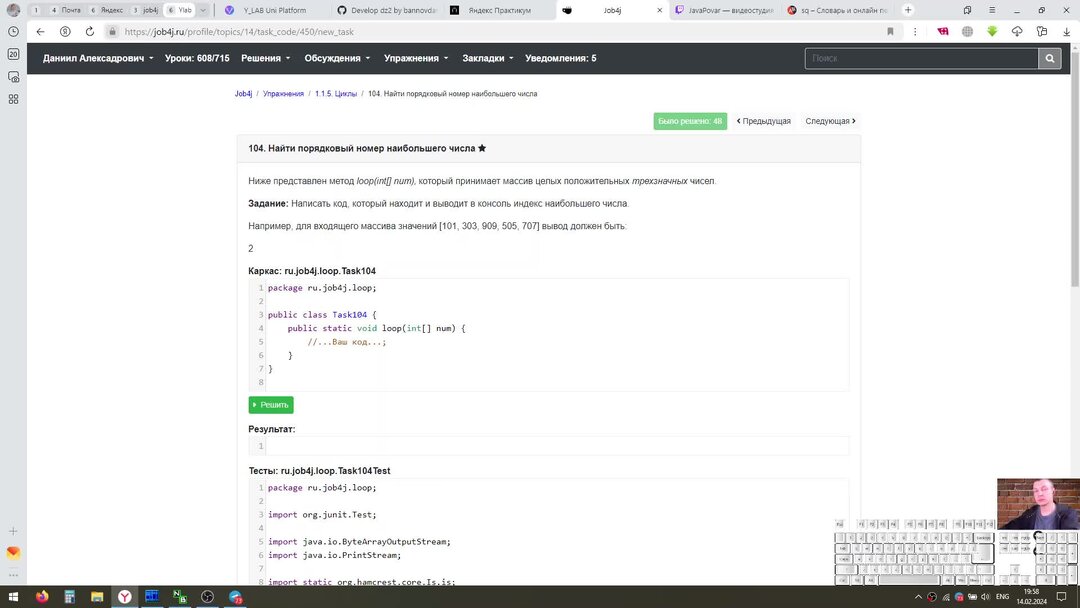The image size is (1080, 608).
Task: Switch to the sq – Словари tab
Action: tap(838, 10)
